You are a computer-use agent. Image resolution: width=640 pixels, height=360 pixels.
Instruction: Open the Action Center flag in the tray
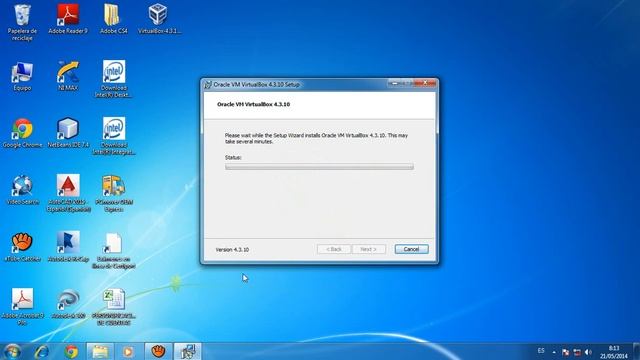566,352
